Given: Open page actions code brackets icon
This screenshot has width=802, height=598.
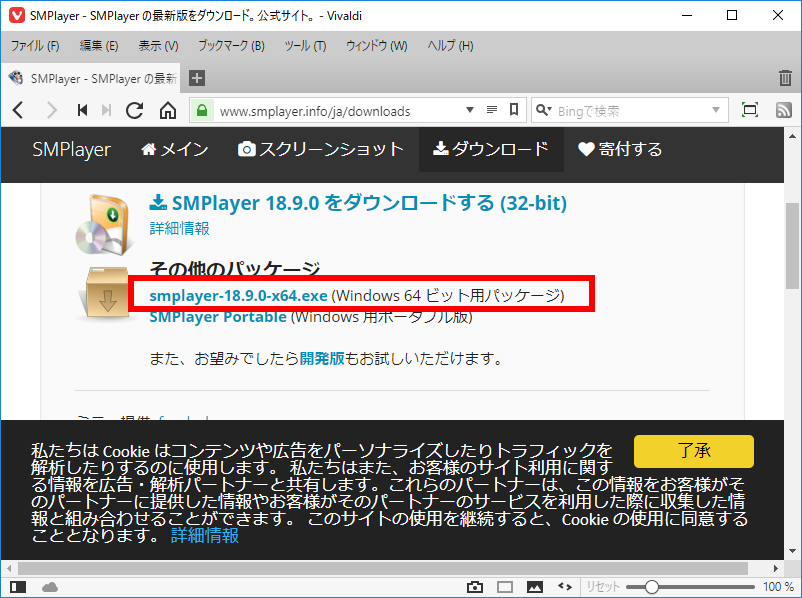Looking at the screenshot, I should click(565, 587).
